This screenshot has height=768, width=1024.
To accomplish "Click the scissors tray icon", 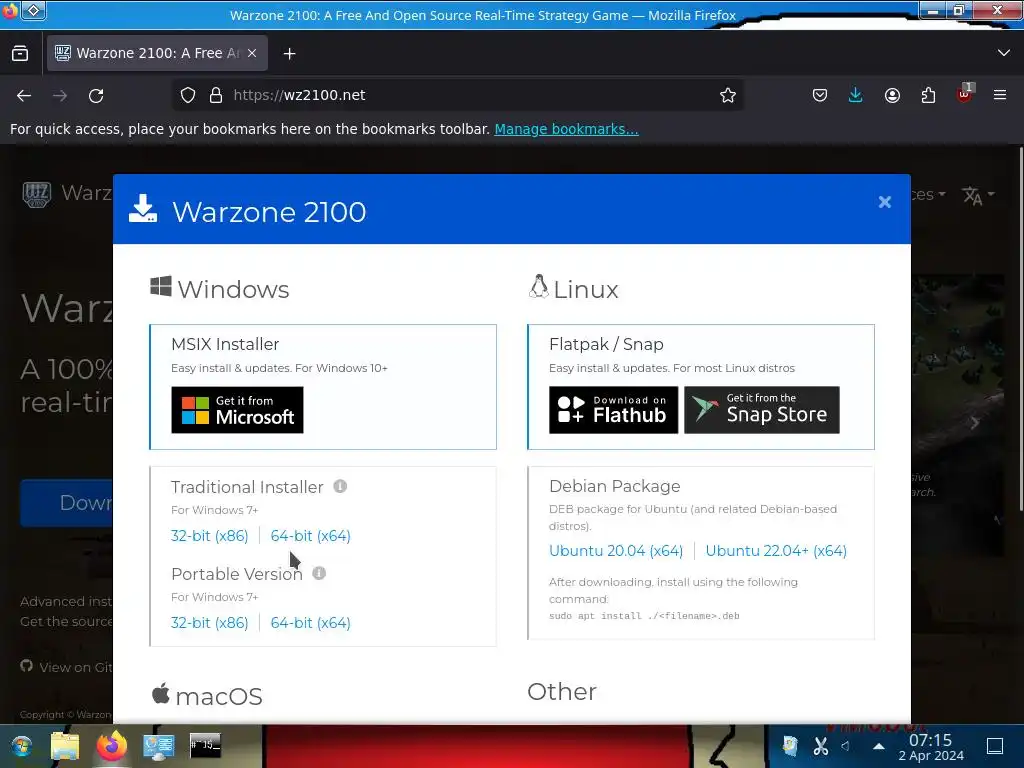I will point(821,745).
